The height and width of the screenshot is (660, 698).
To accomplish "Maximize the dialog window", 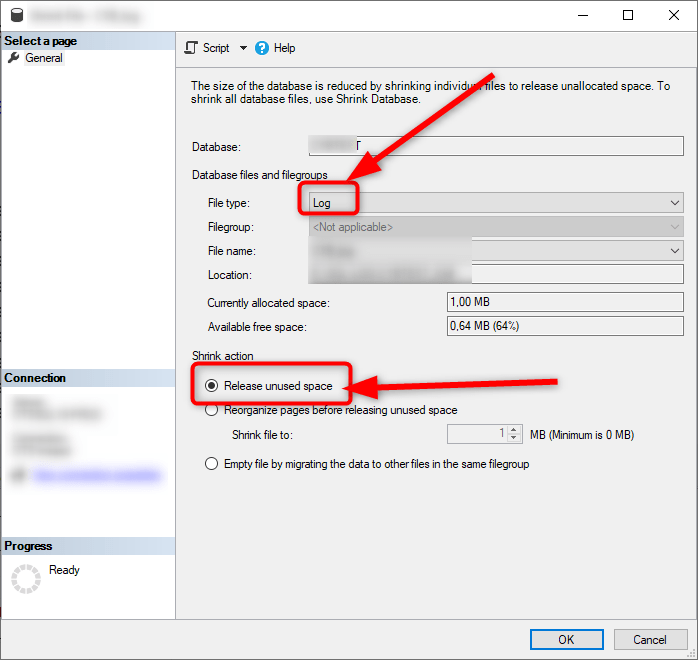I will click(x=627, y=15).
